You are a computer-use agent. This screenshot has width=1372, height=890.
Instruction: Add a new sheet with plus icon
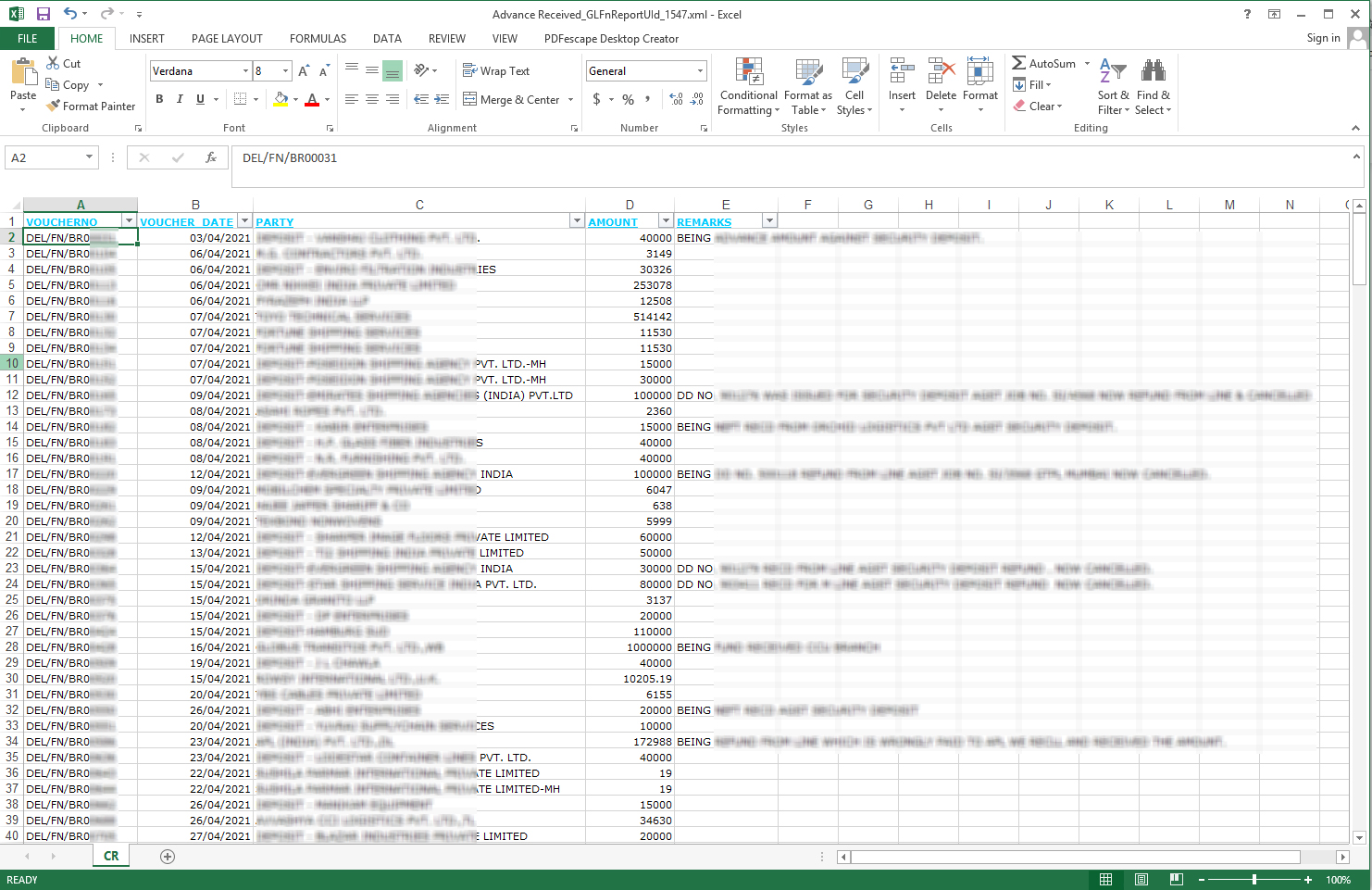pos(168,857)
